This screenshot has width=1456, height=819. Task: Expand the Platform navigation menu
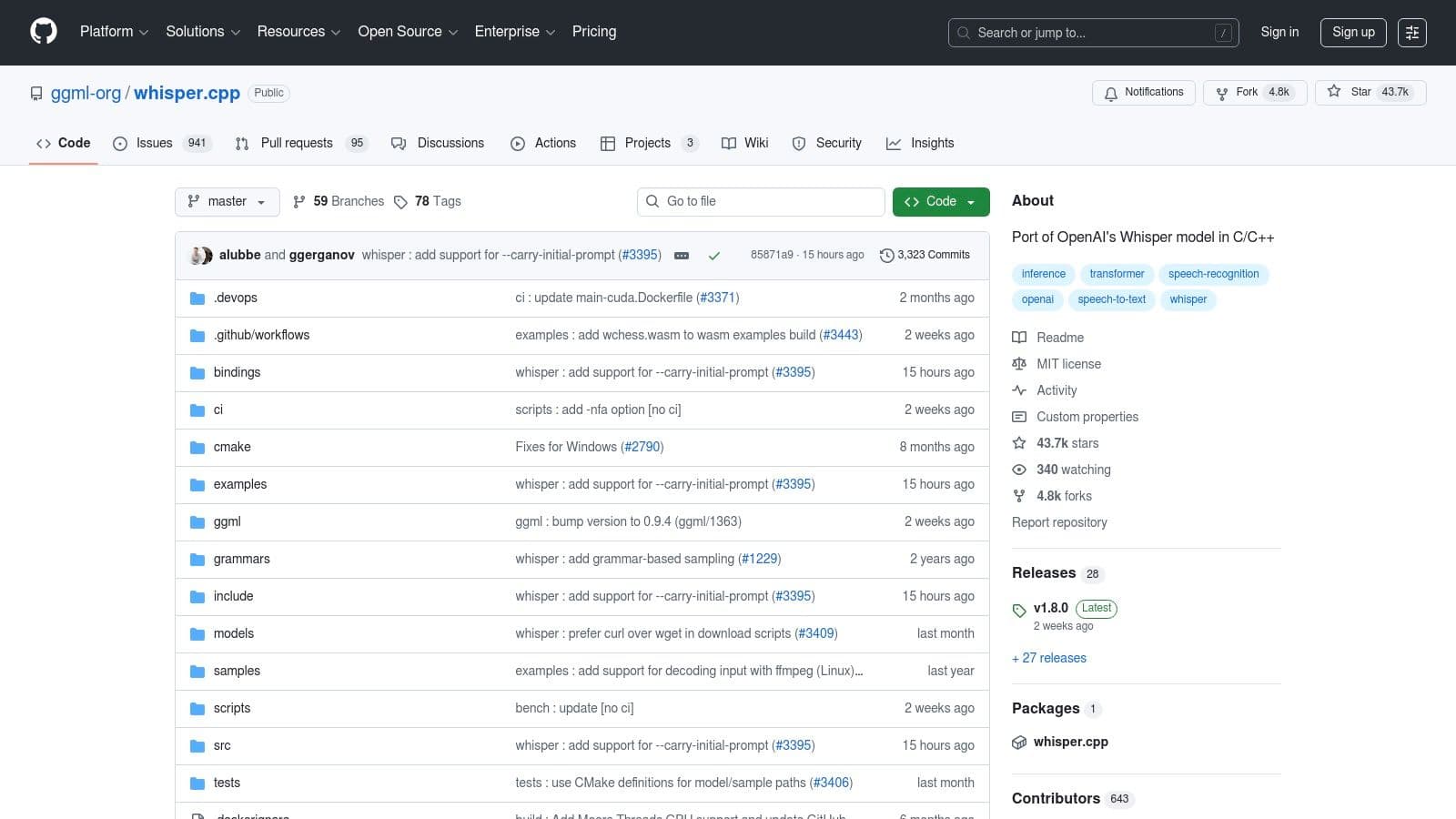tap(114, 32)
